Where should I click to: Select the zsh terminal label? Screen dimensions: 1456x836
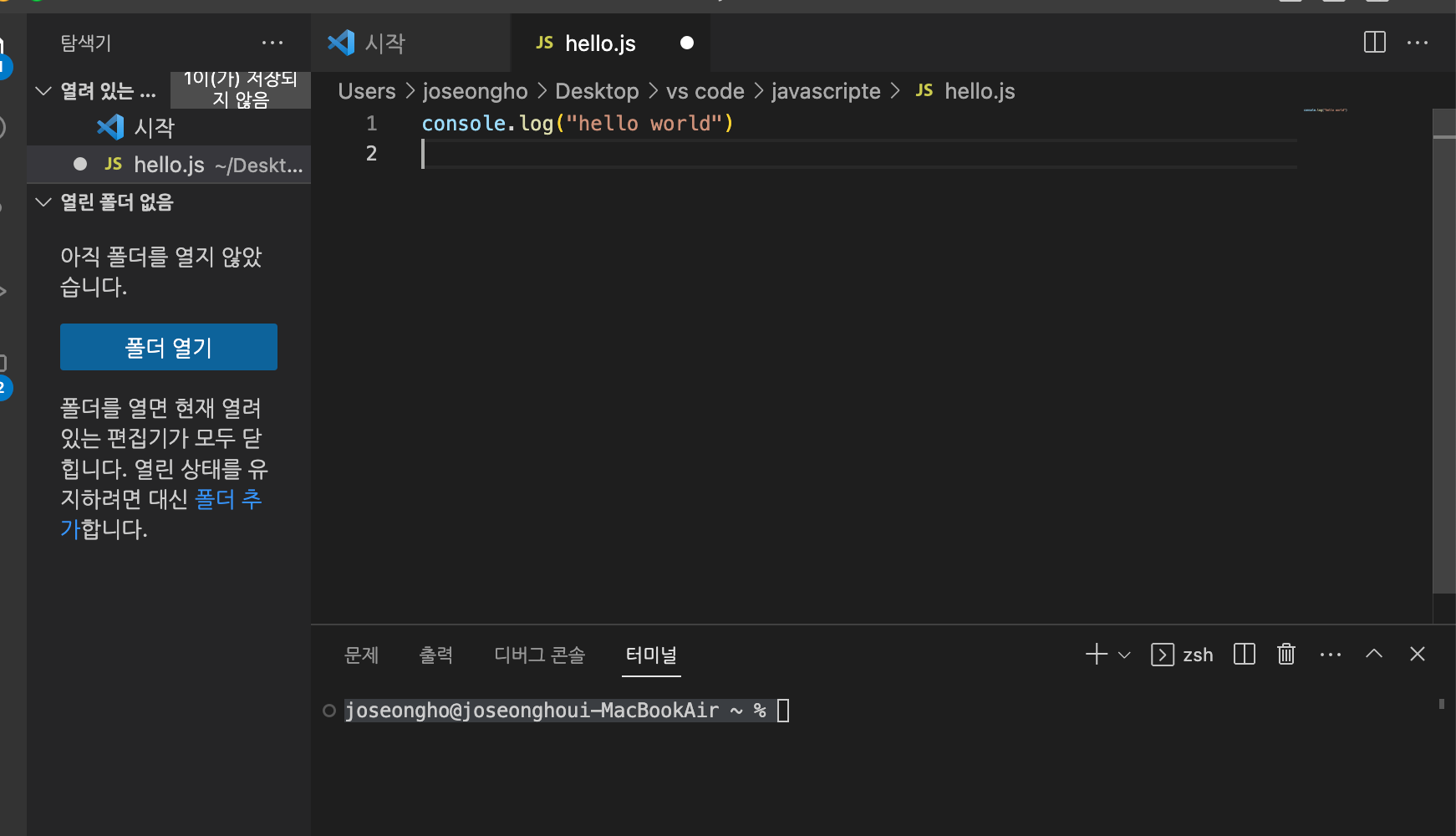coord(1183,655)
